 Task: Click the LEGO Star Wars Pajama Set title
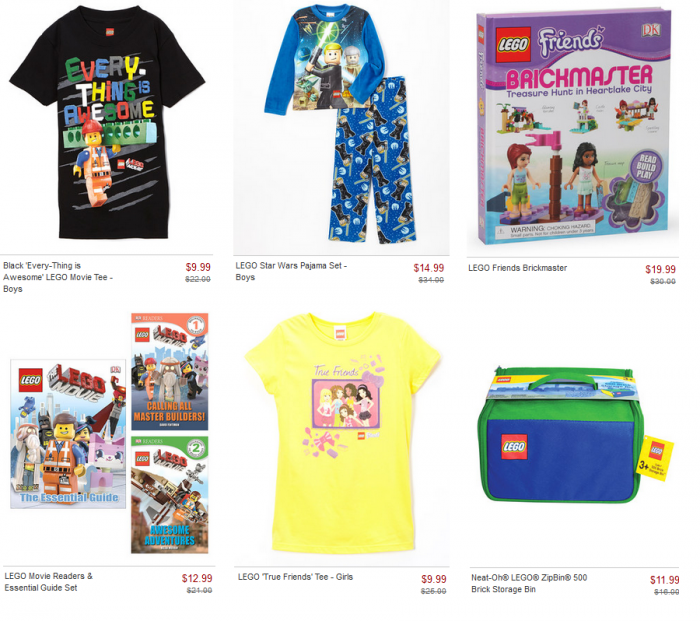pyautogui.click(x=291, y=271)
